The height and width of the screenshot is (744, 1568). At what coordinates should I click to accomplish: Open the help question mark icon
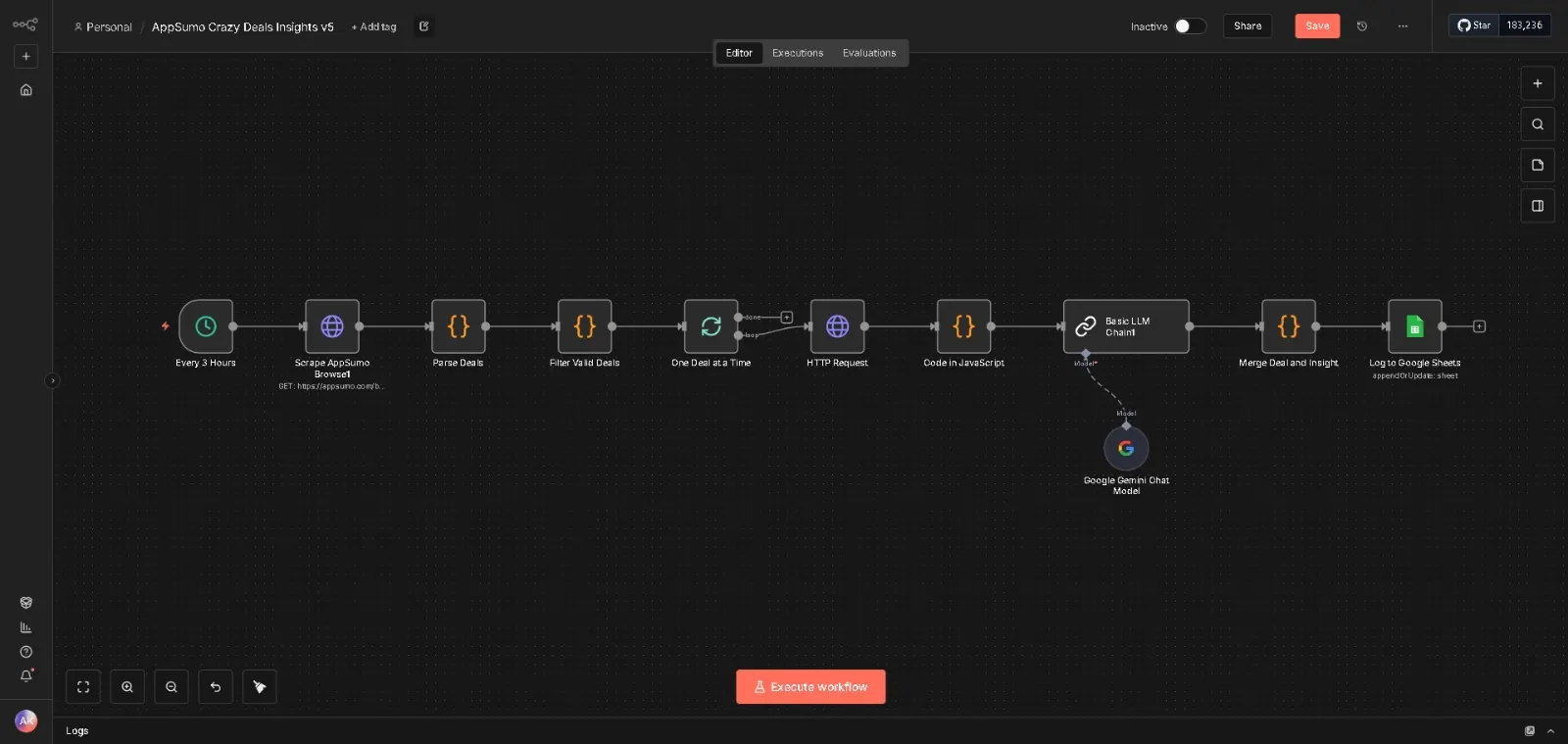click(26, 652)
